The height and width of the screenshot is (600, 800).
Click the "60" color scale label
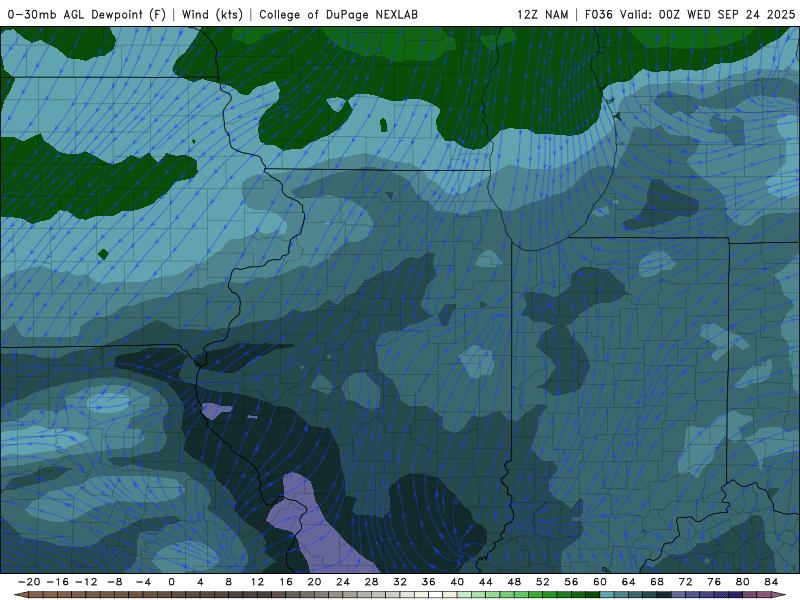pos(600,582)
